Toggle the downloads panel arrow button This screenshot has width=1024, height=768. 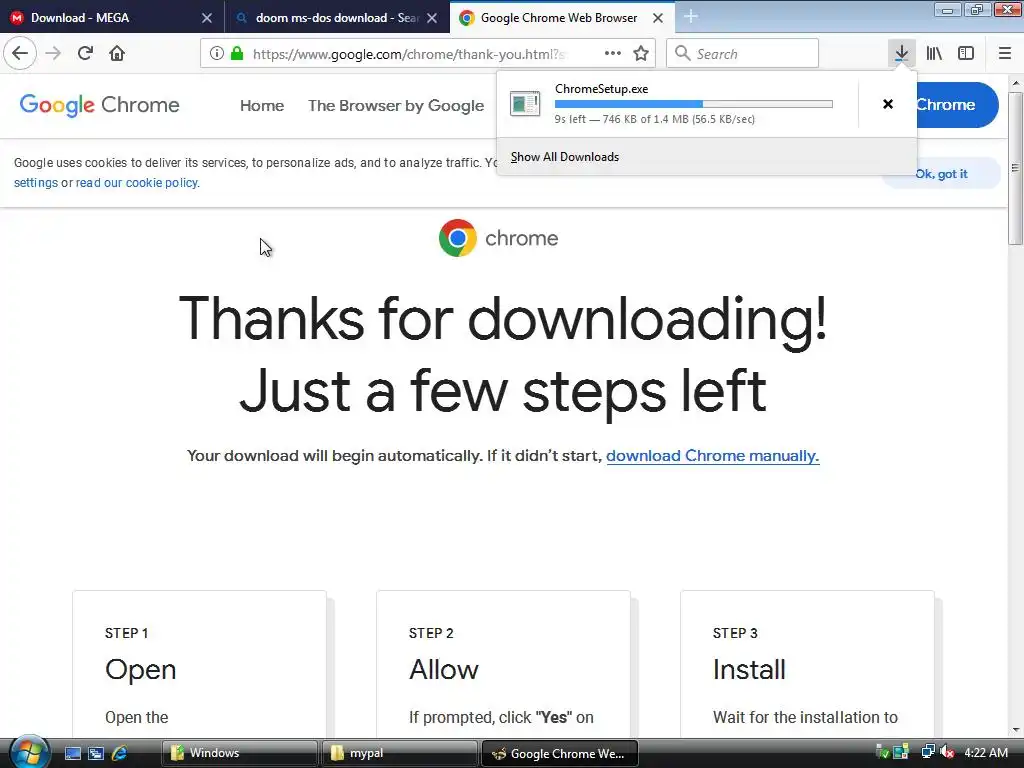(x=901, y=53)
